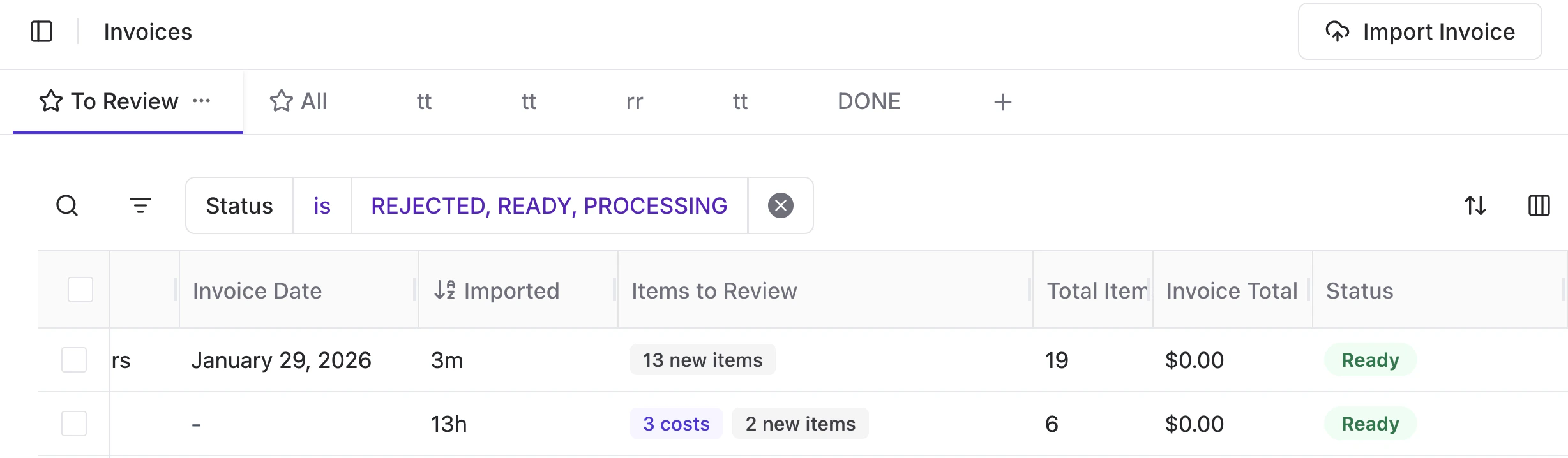Open the To Review tab
The image size is (1568, 458).
128,101
